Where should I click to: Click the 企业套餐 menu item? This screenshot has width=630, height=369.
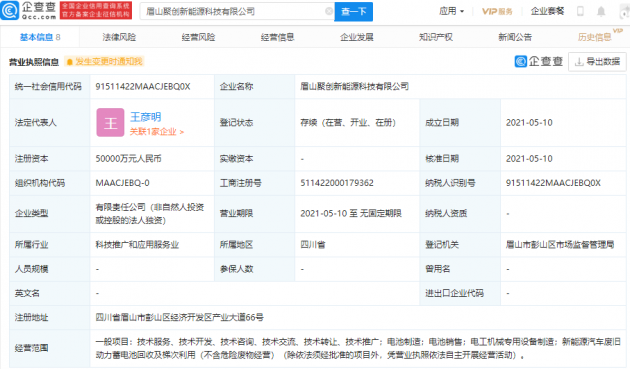click(547, 11)
